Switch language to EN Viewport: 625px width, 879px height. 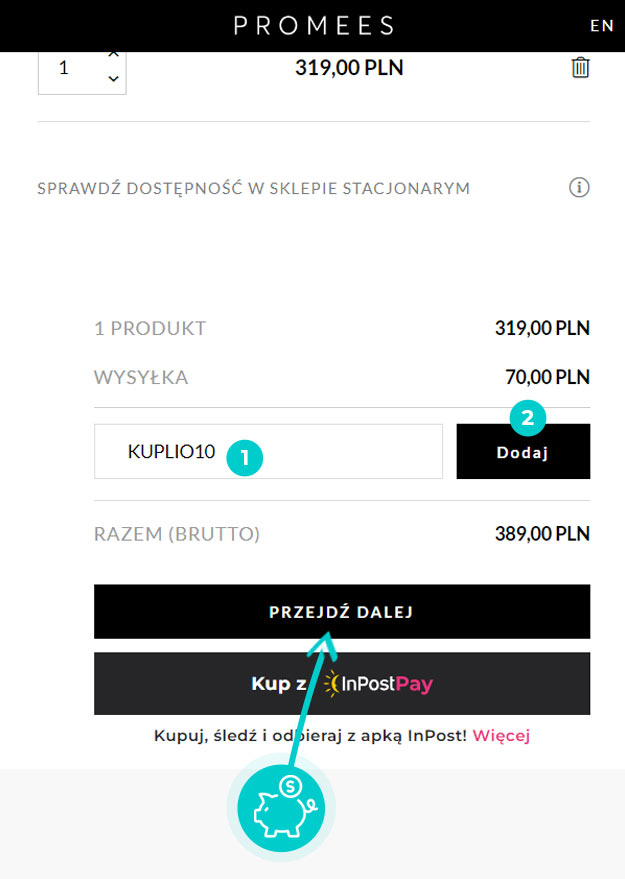pos(601,26)
